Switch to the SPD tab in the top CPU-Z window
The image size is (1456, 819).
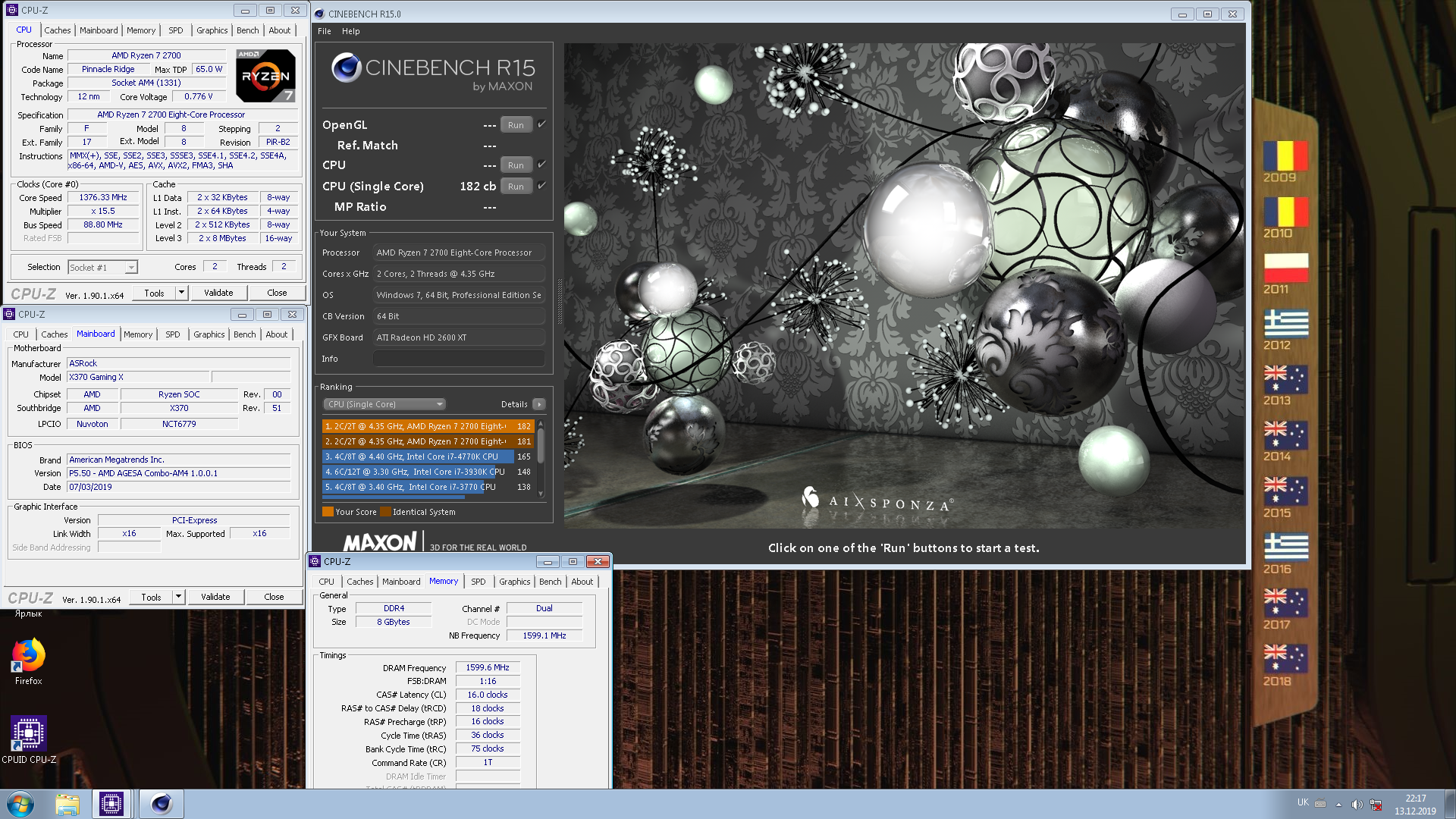[176, 30]
